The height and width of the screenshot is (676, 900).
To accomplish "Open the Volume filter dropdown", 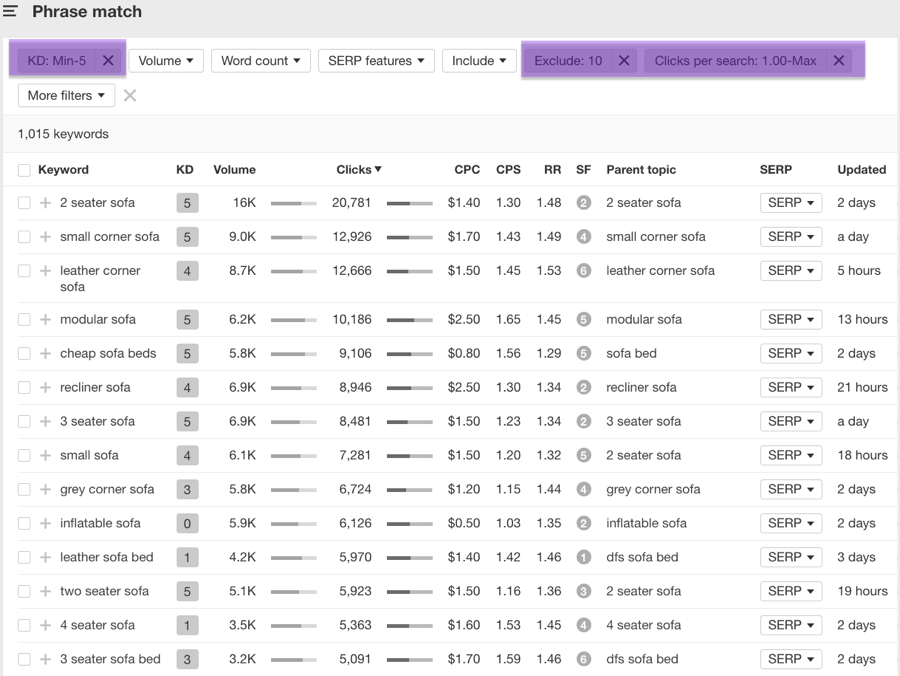I will 166,61.
